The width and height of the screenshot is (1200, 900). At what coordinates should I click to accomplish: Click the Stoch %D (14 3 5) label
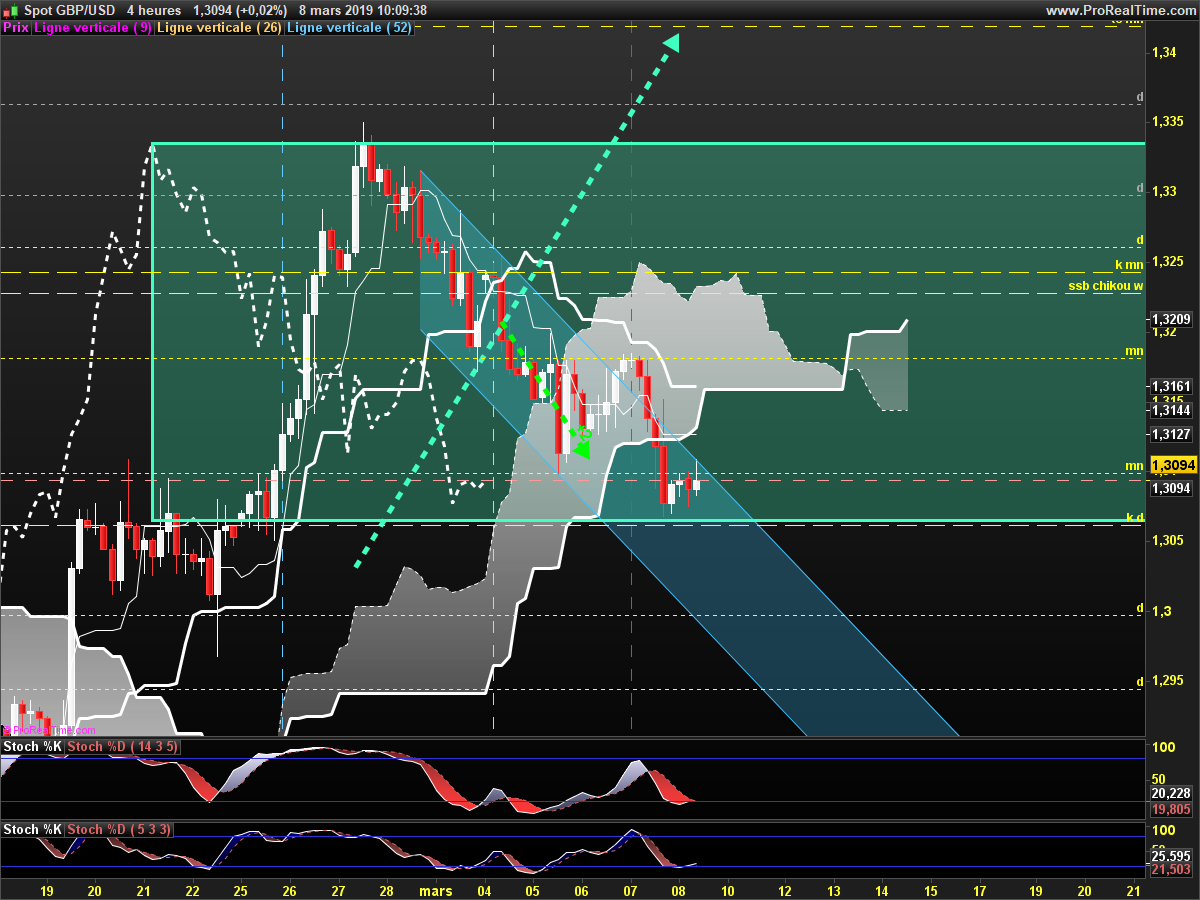pos(123,746)
